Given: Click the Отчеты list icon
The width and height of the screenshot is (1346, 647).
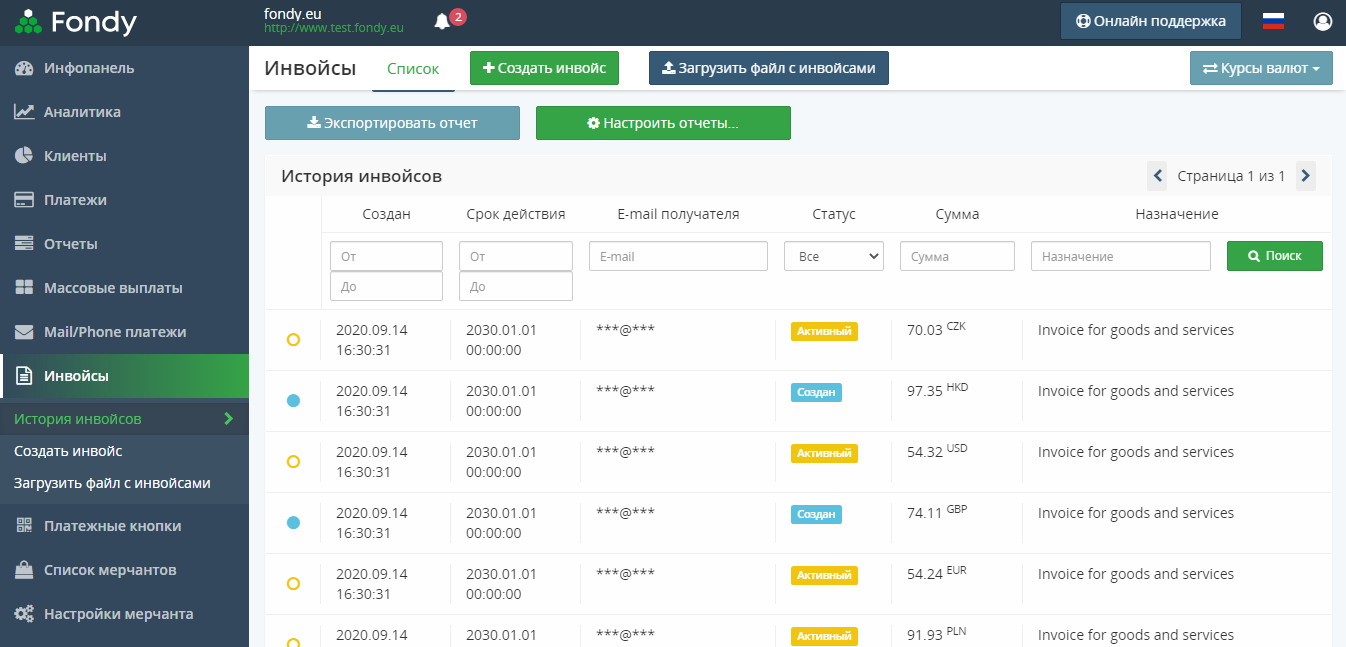Looking at the screenshot, I should coord(25,244).
